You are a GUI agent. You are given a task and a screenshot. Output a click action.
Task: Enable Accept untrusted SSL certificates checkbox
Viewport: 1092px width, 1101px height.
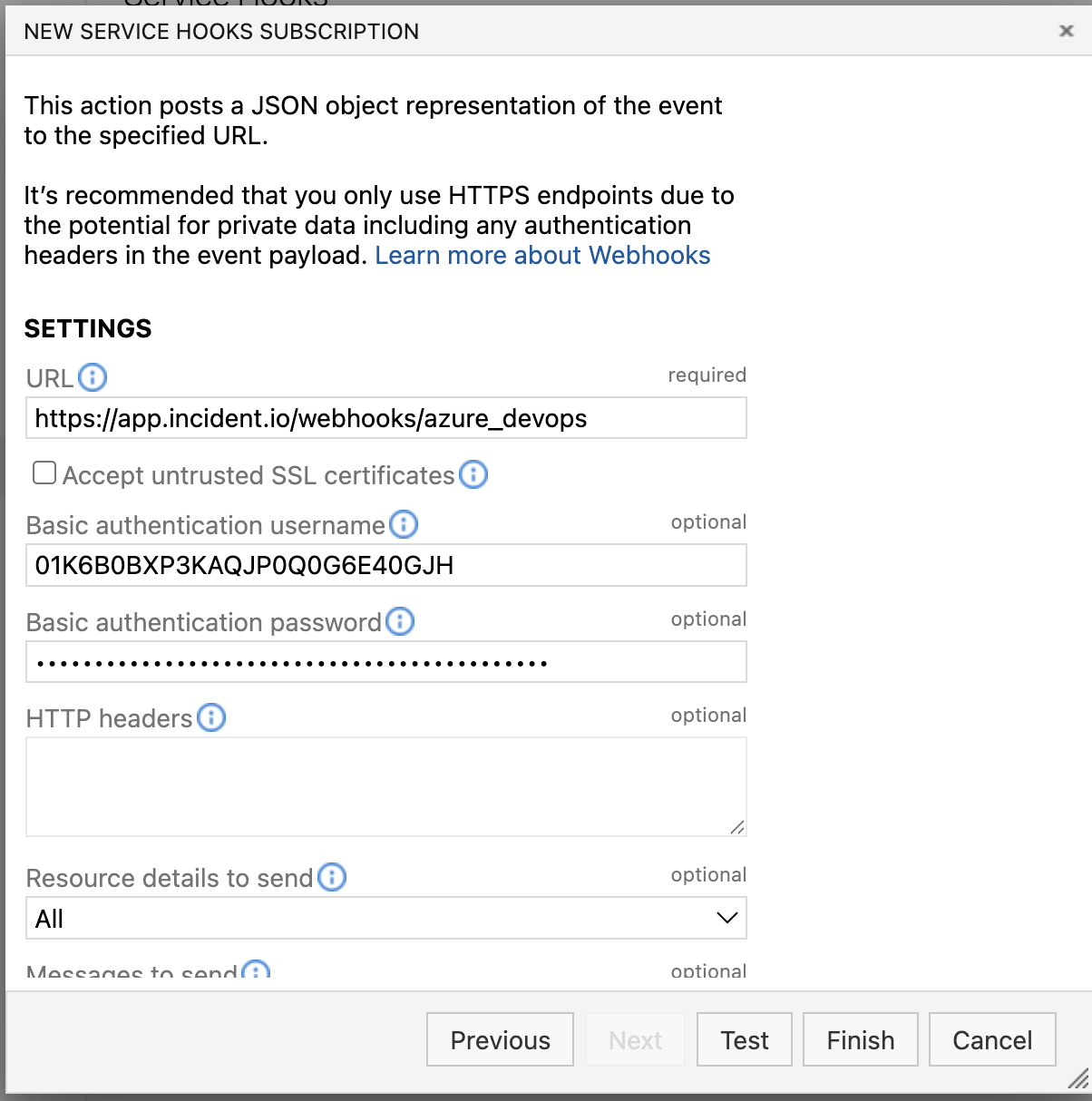[x=44, y=473]
